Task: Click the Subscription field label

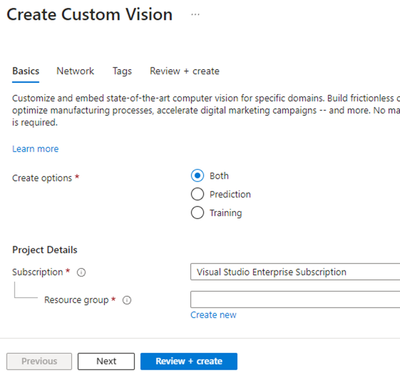Action: click(x=37, y=272)
